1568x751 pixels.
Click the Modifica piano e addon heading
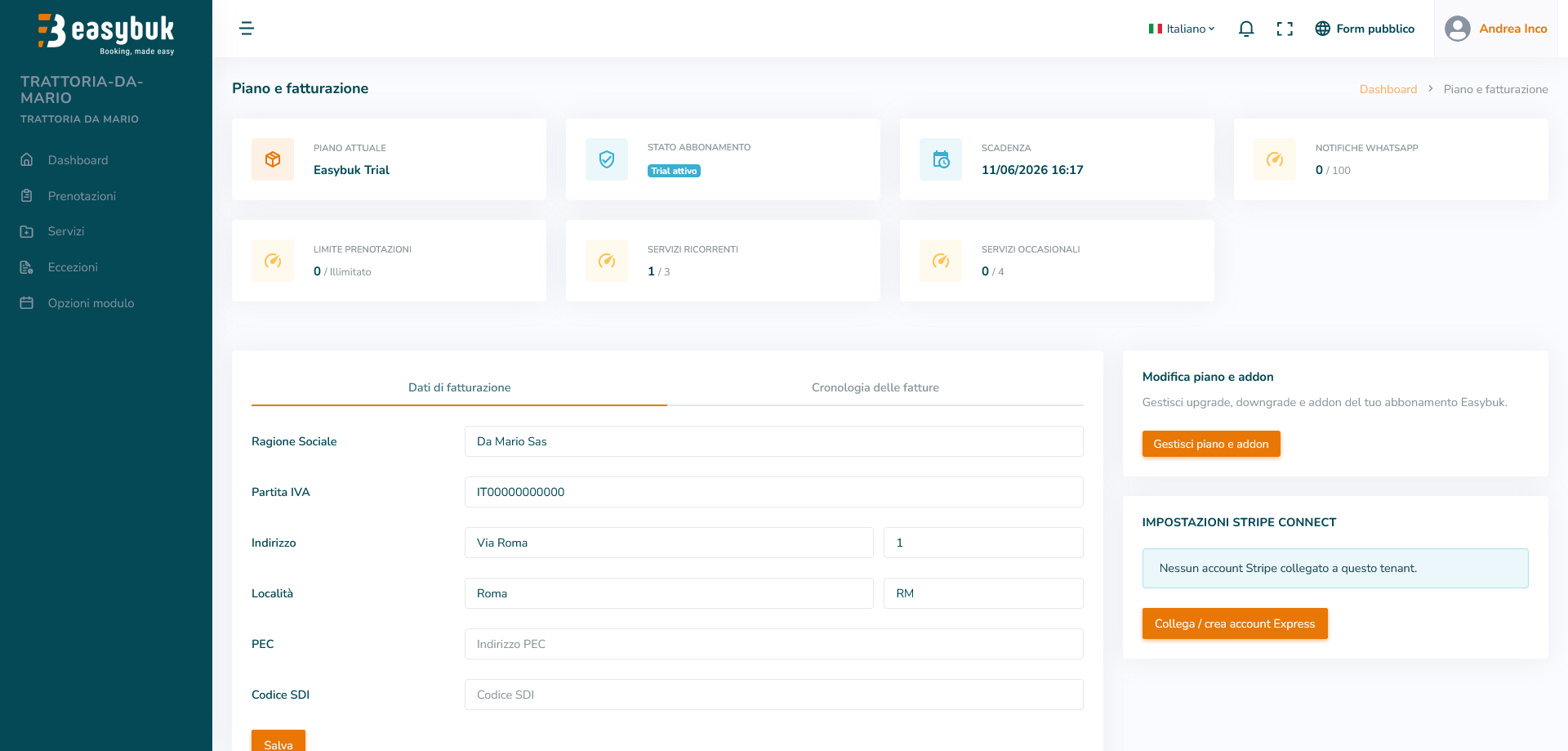tap(1208, 377)
